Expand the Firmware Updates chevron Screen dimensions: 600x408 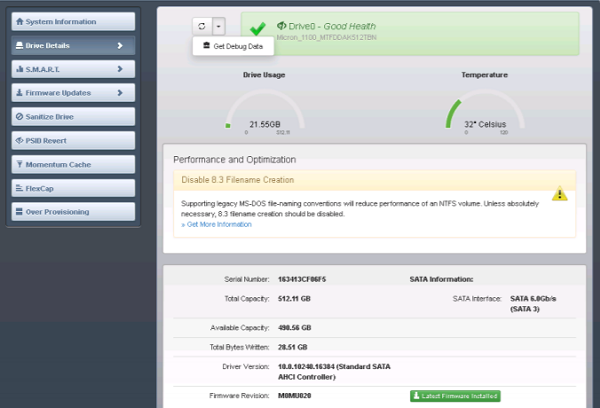tap(120, 93)
